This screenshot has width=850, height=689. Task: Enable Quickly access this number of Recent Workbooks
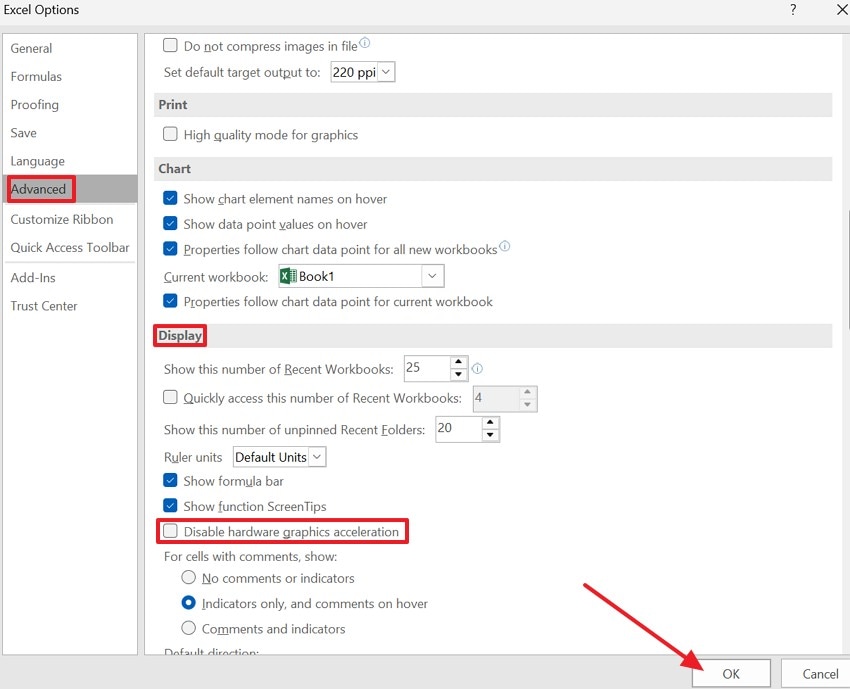point(170,397)
